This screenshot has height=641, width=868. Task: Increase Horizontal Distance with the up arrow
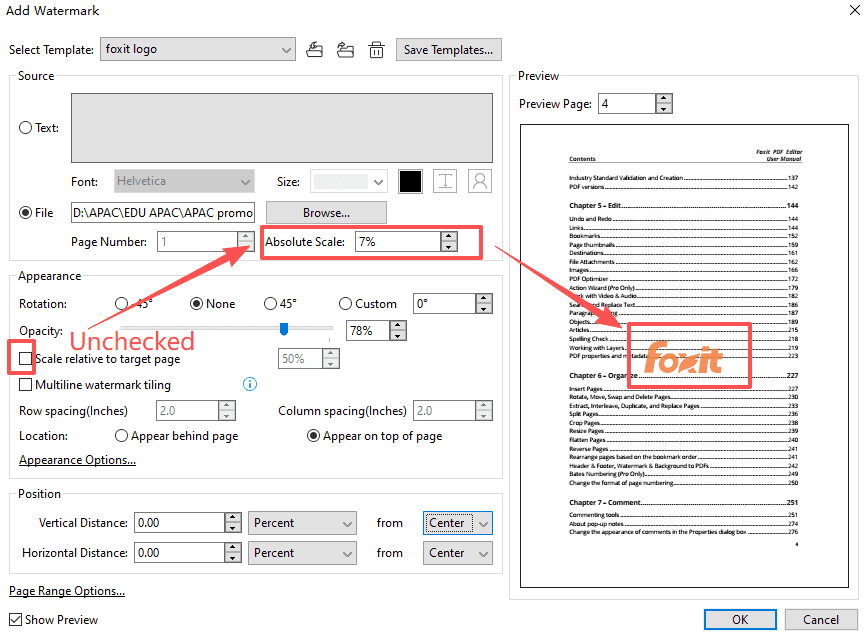click(x=233, y=547)
